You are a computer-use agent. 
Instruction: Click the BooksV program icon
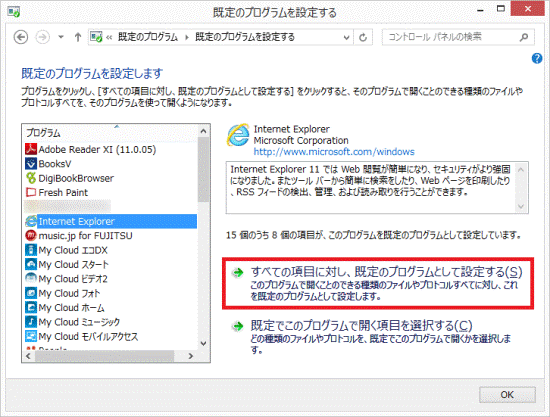(x=31, y=164)
